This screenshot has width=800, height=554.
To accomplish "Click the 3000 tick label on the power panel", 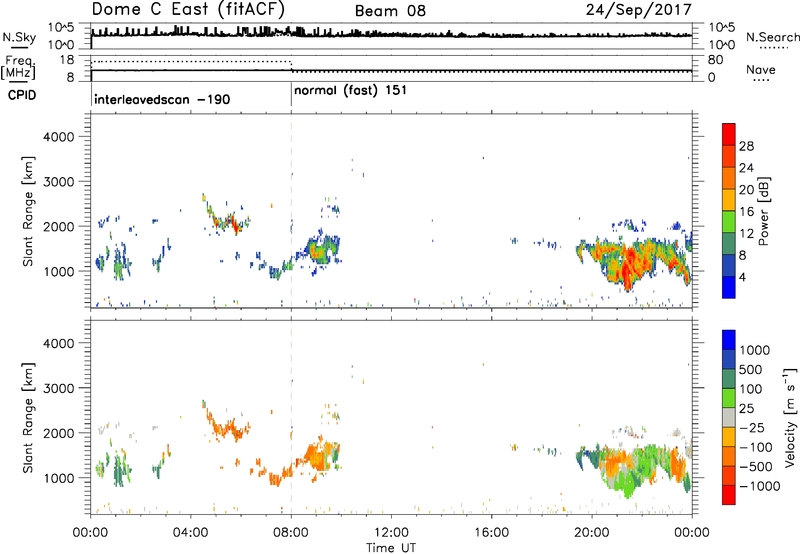I will [x=58, y=182].
